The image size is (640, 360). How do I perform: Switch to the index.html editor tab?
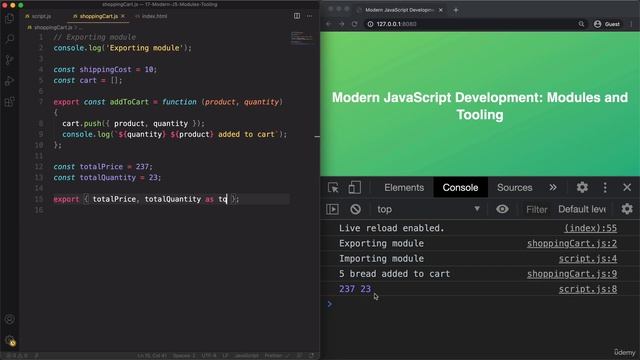click(151, 16)
